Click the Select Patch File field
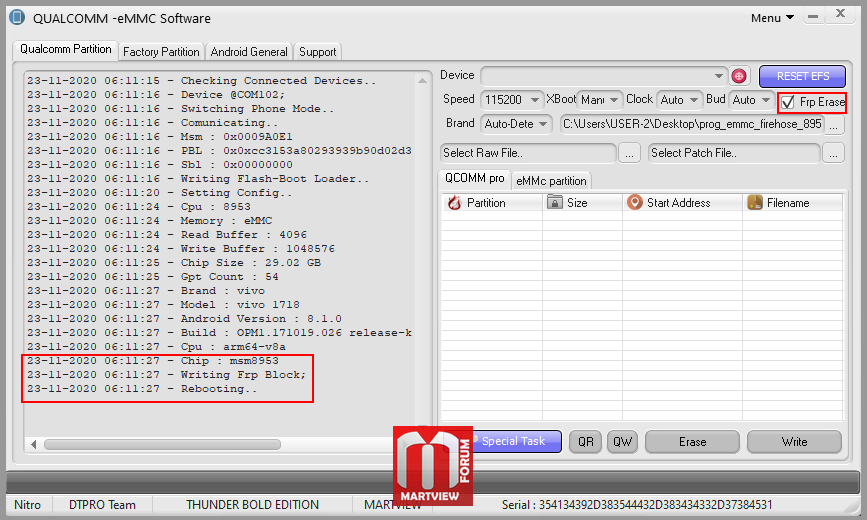 coord(734,153)
